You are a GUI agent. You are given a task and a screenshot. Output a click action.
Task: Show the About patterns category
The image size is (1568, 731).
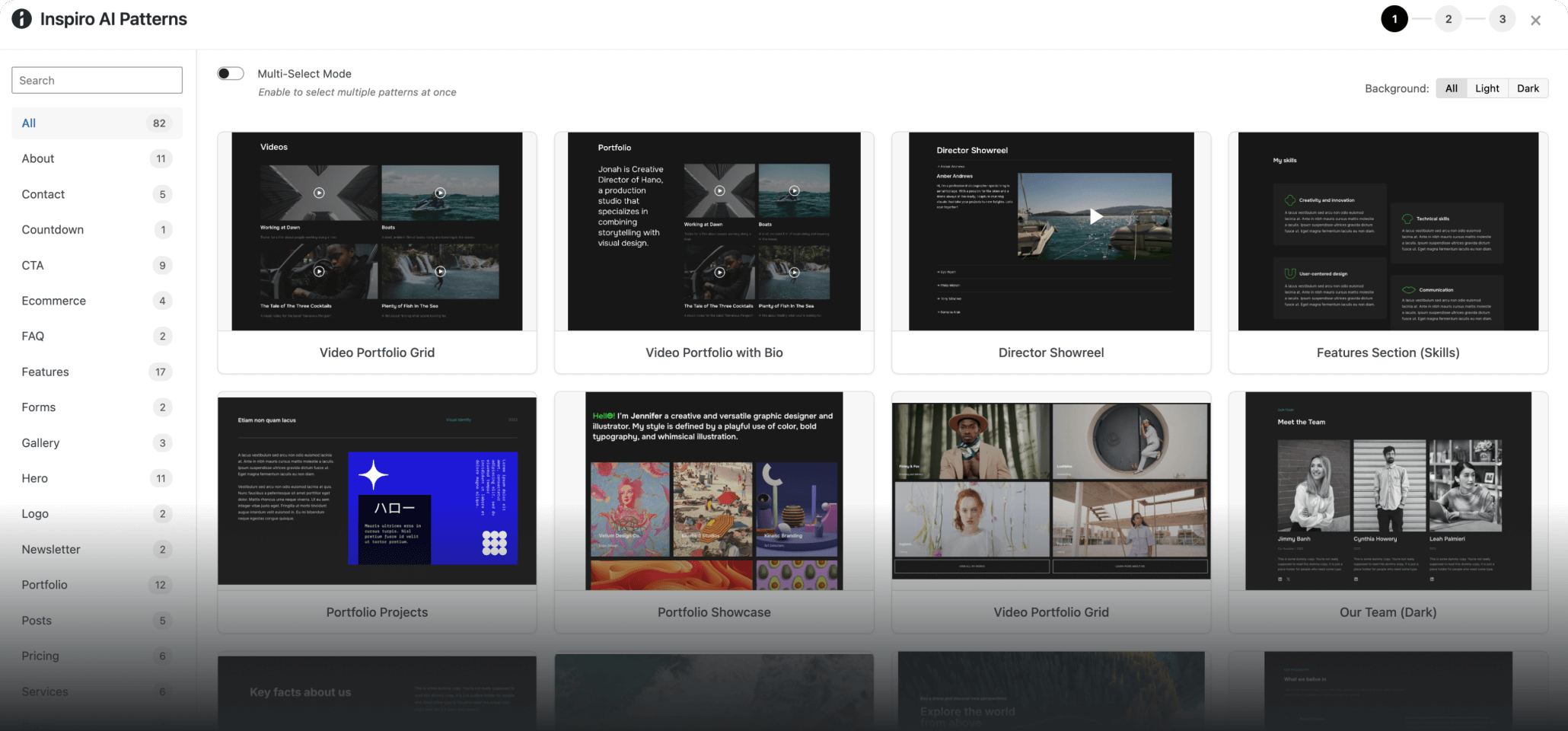38,158
